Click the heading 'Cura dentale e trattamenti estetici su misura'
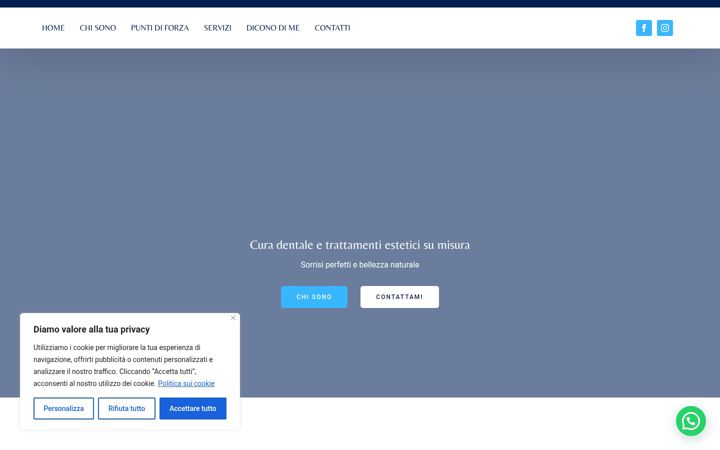The image size is (720, 450). [360, 245]
